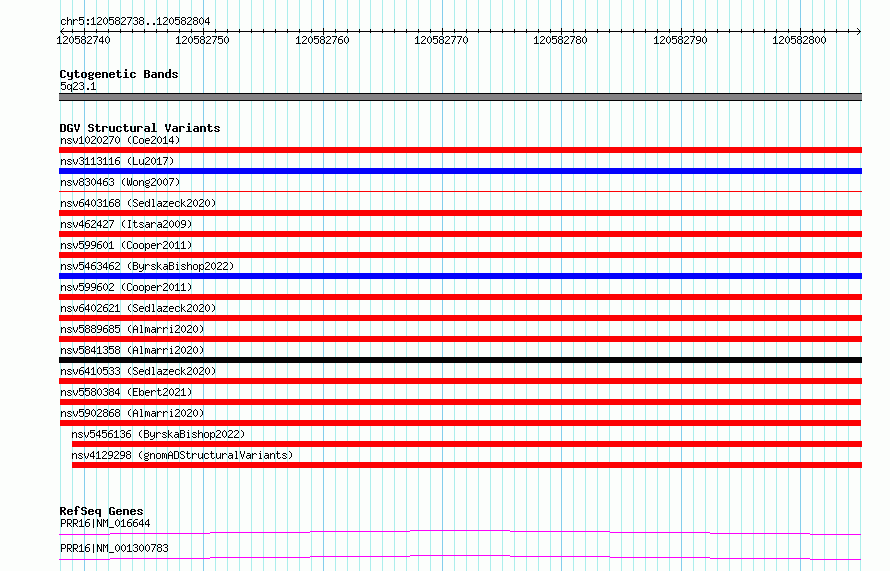The height and width of the screenshot is (571, 890).
Task: Open the DGV Structural Variants track heading
Action: point(140,128)
